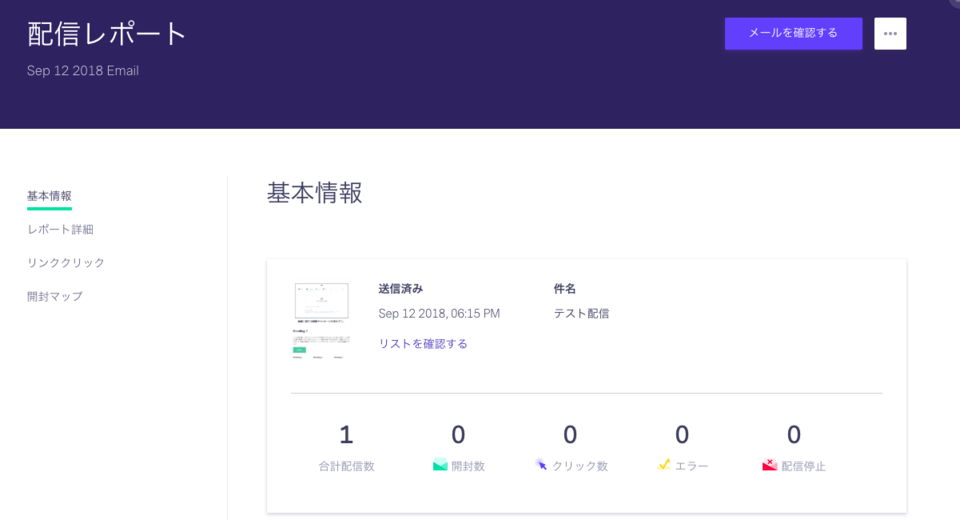The width and height of the screenshot is (960, 520).
Task: Click the yellow checkmark エラー icon
Action: pyautogui.click(x=664, y=465)
